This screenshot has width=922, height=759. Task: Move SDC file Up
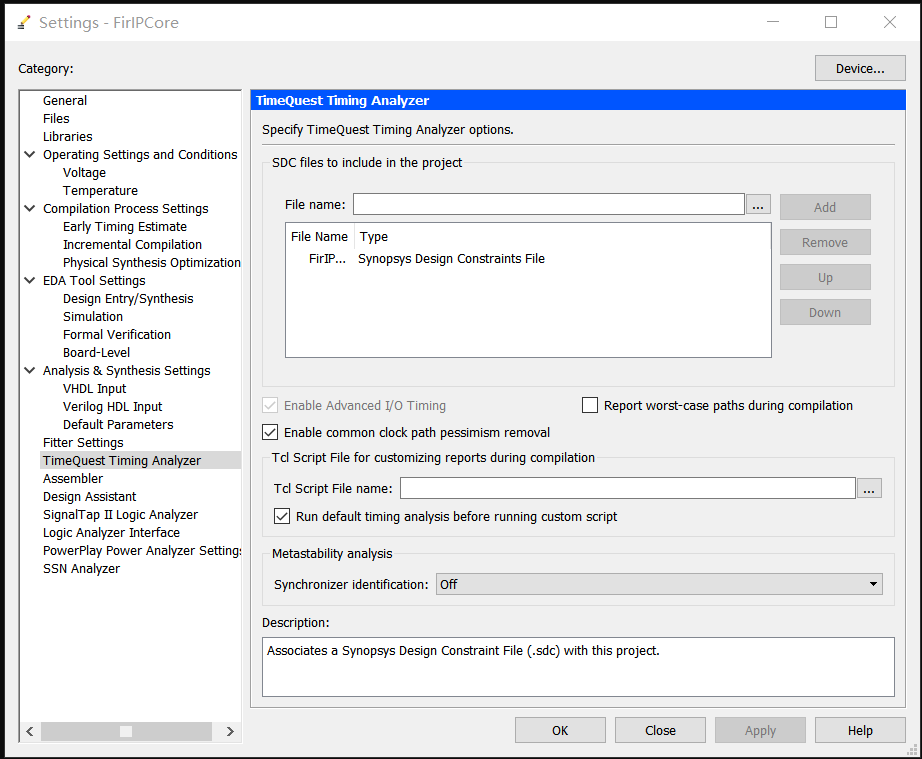(x=825, y=277)
